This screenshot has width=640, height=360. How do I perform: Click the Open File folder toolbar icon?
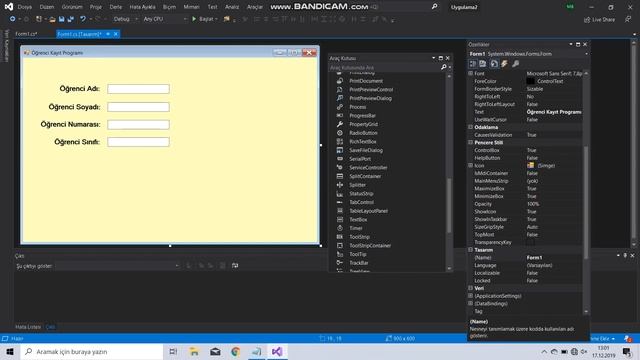pos(52,19)
